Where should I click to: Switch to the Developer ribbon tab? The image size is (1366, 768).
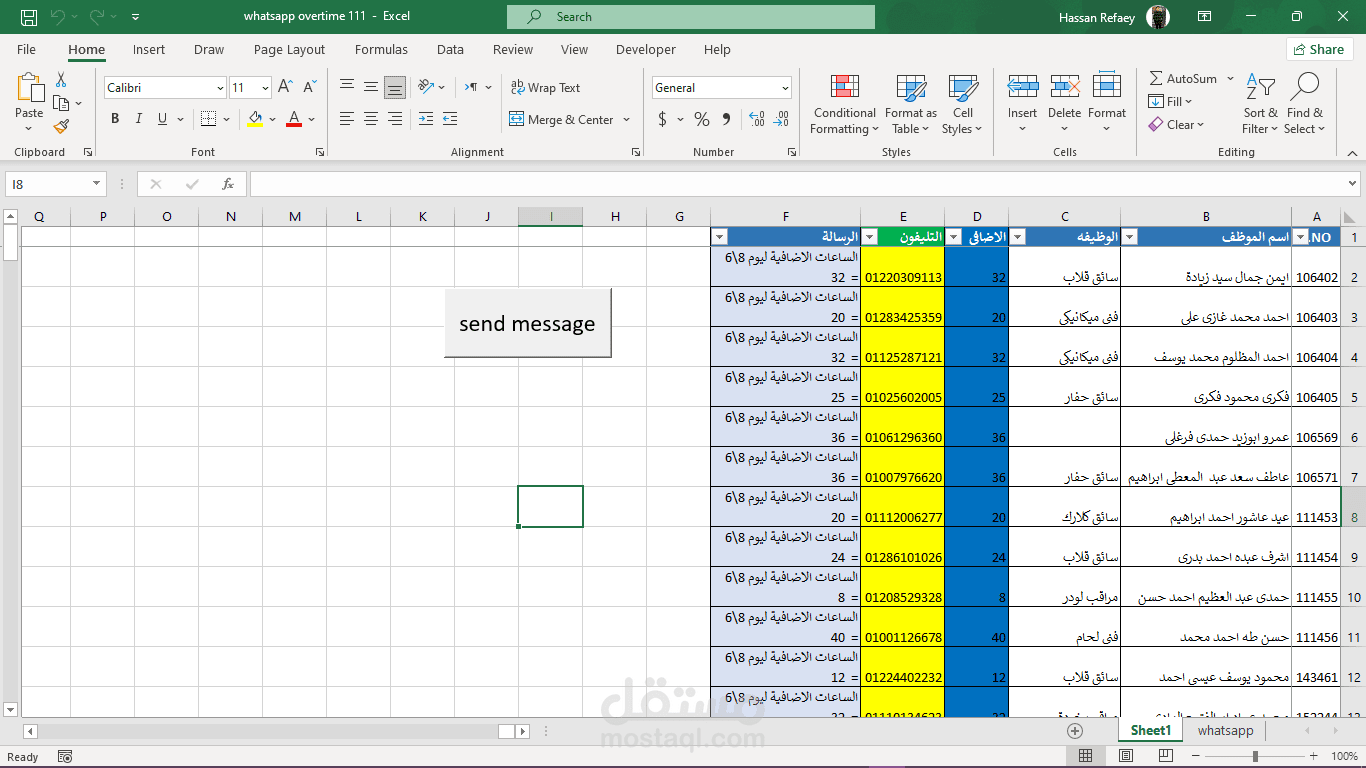[x=646, y=49]
